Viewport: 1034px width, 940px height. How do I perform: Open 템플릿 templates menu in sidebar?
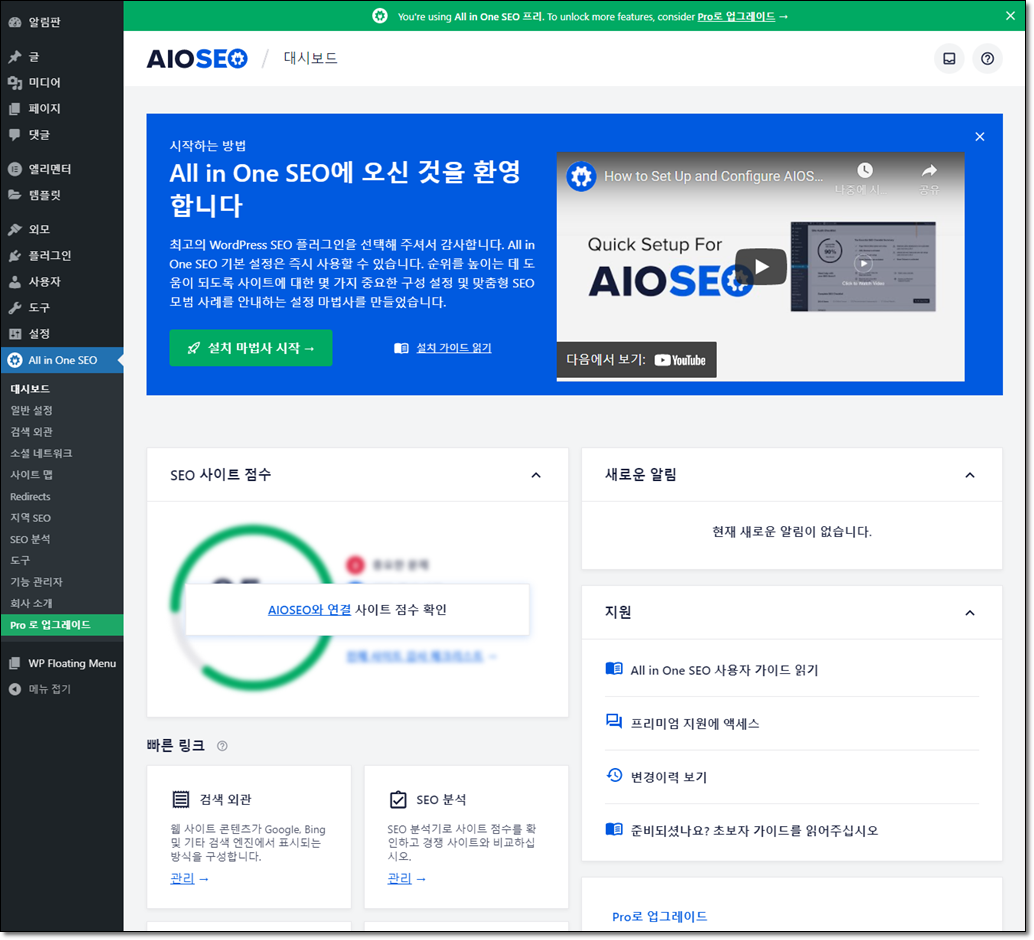point(61,195)
